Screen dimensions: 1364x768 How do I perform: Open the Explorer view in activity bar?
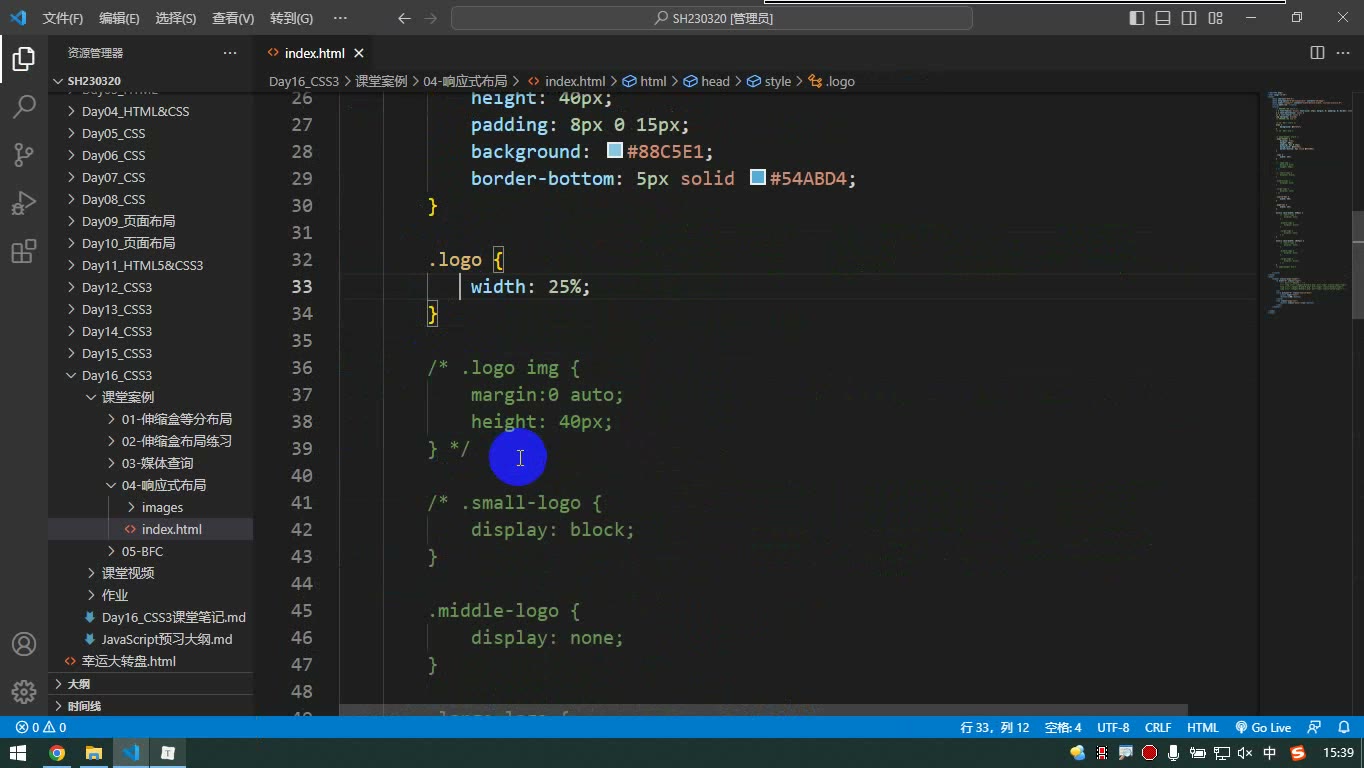[24, 59]
